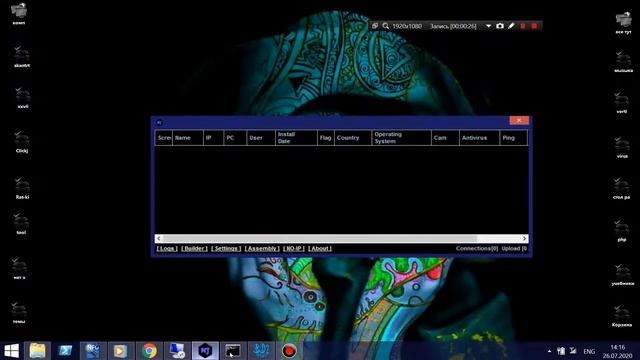Open the clock showing 14:16

click(x=618, y=351)
